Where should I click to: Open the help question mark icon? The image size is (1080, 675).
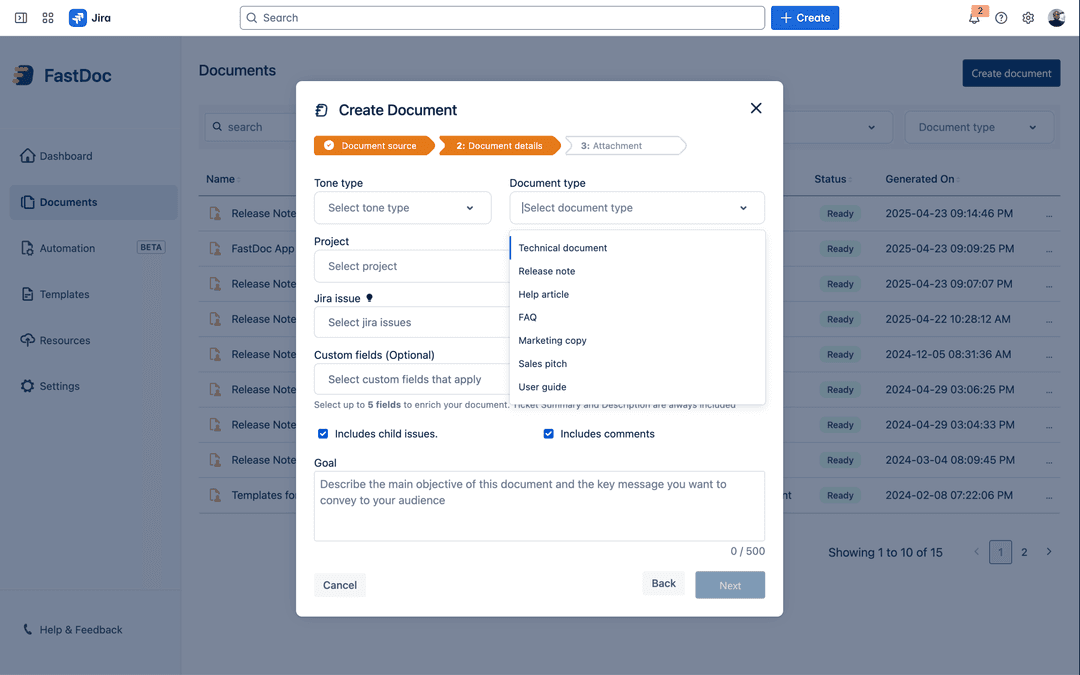click(1001, 17)
